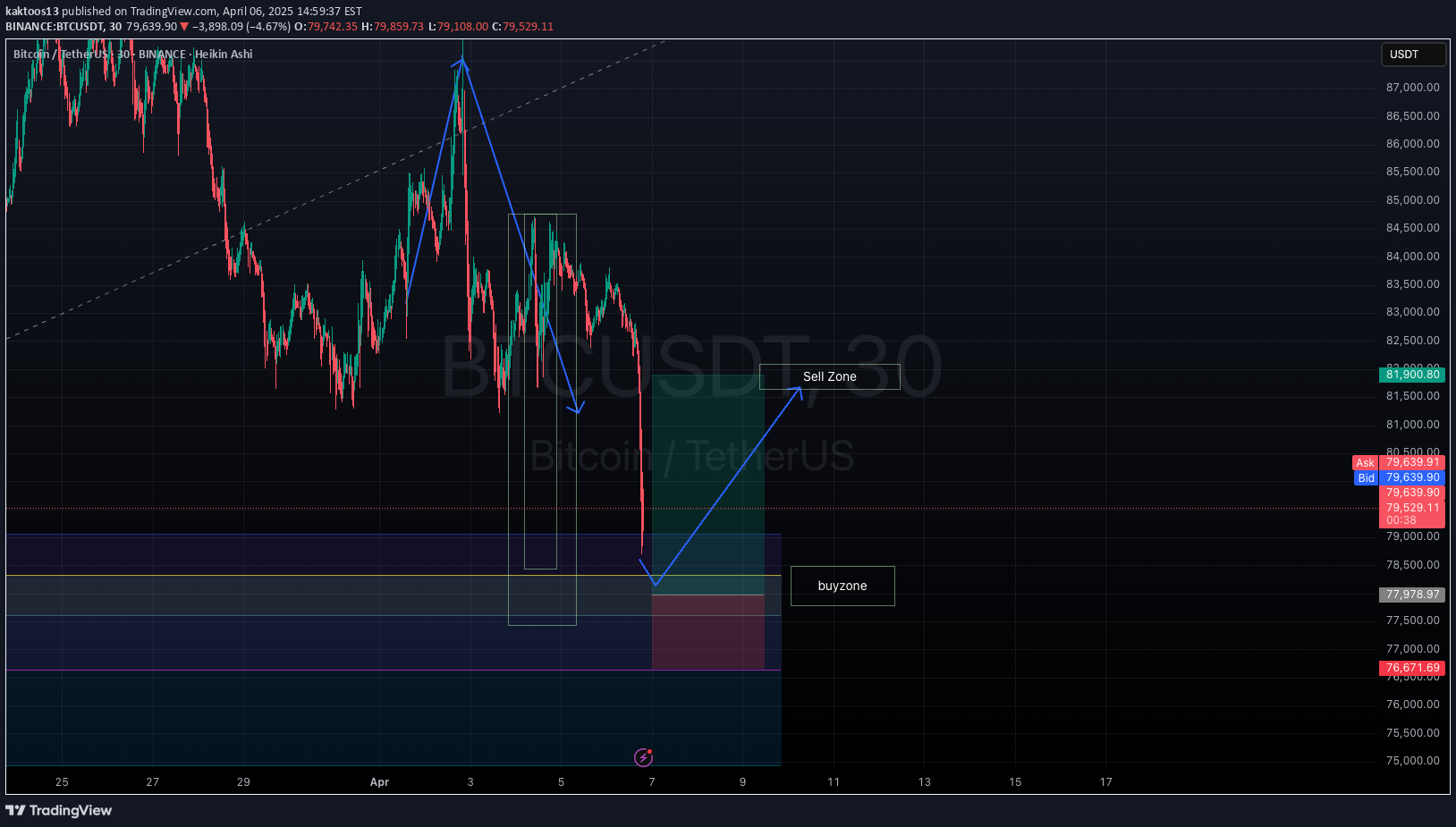1456x827 pixels.
Task: Click the gray 77,978.97 price label
Action: [1412, 595]
